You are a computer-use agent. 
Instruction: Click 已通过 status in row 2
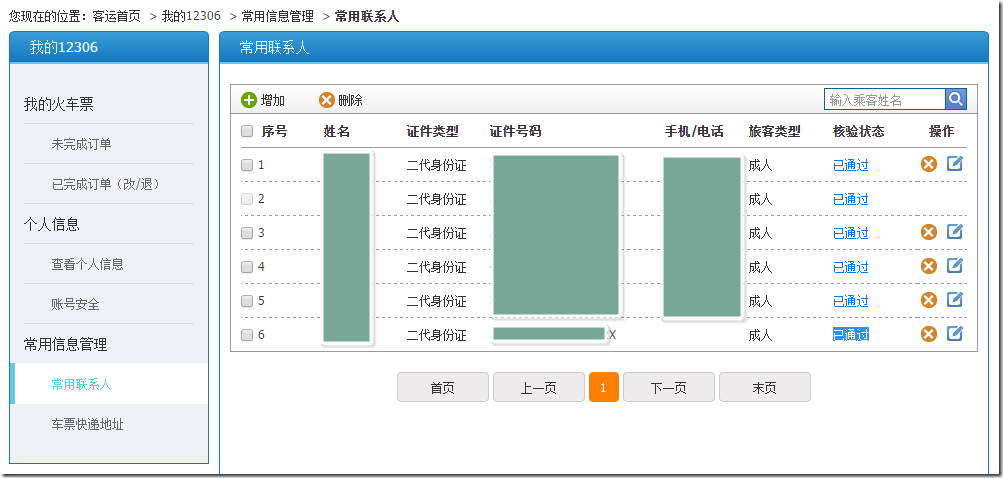click(851, 200)
